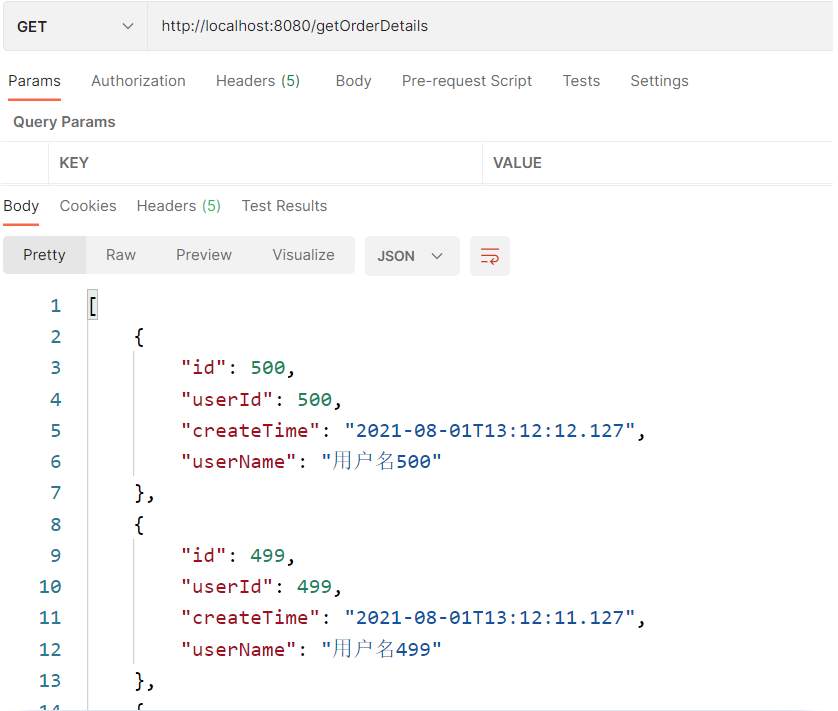Switch to Raw response view
Screen dimensions: 838x711
[x=121, y=255]
